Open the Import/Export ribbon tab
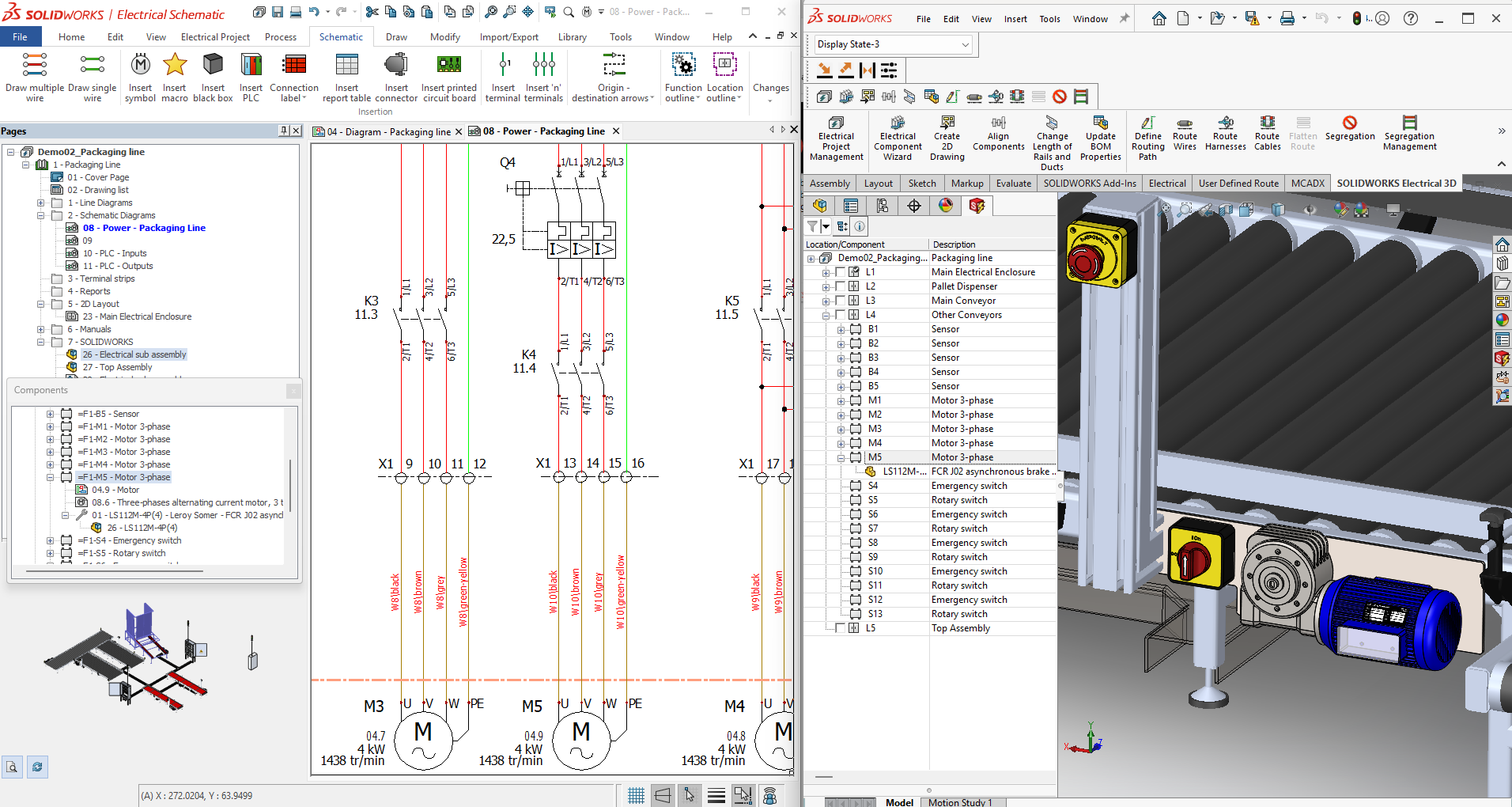Image resolution: width=1512 pixels, height=807 pixels. [x=508, y=37]
